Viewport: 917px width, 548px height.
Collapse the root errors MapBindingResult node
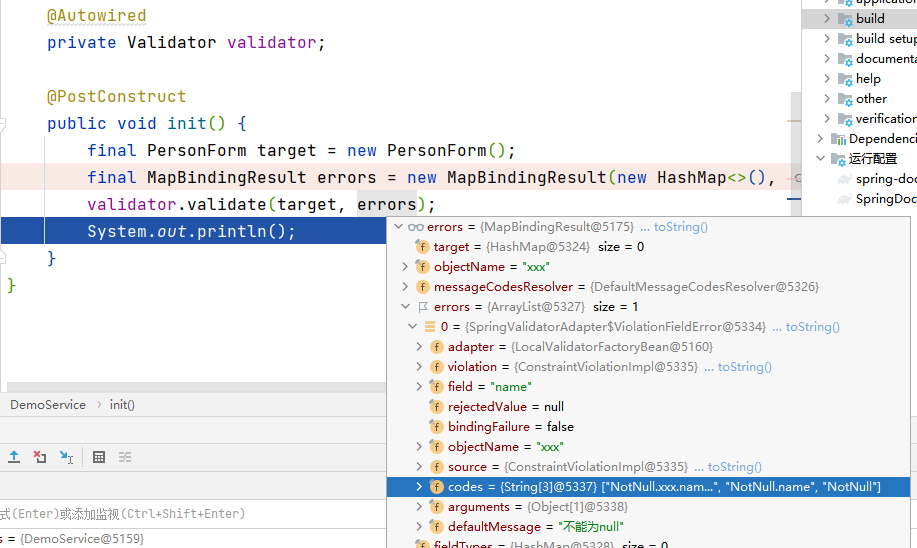point(398,226)
